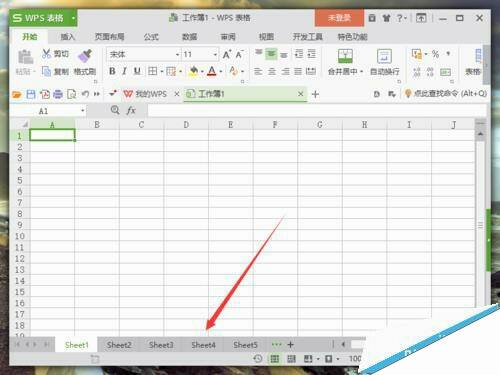Screen dimensions: 500x375
Task: Toggle Underline formatting
Action: (x=137, y=71)
